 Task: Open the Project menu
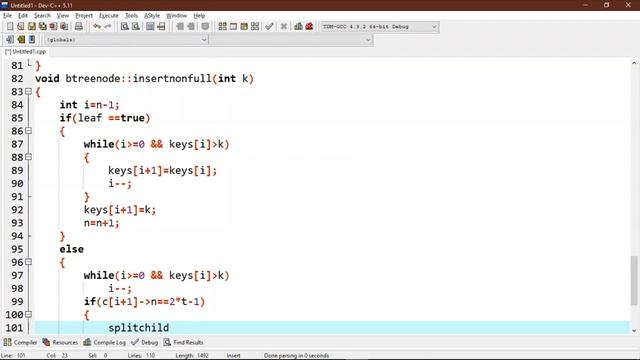[84, 16]
